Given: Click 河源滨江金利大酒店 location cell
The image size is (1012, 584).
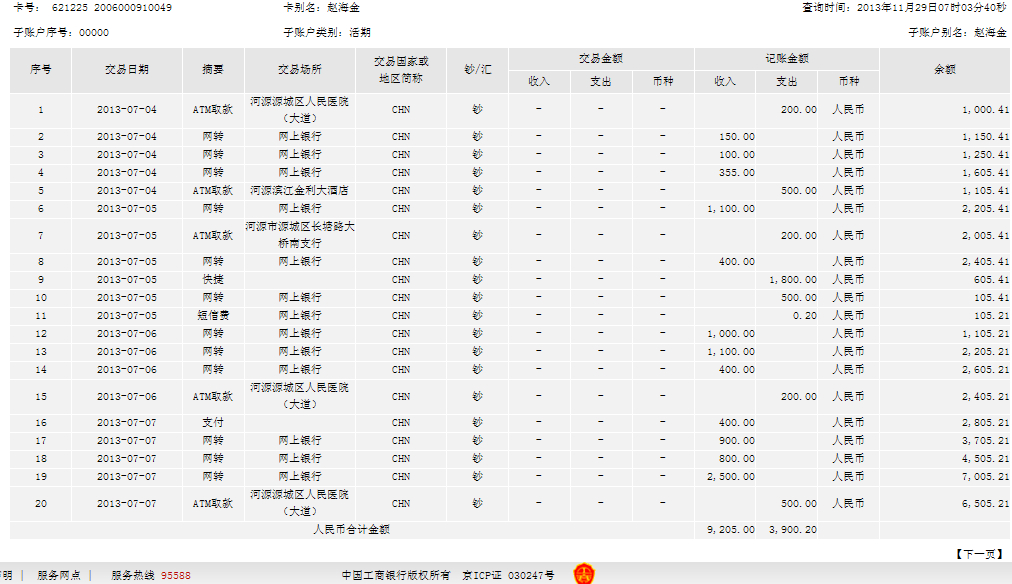Looking at the screenshot, I should tap(300, 191).
